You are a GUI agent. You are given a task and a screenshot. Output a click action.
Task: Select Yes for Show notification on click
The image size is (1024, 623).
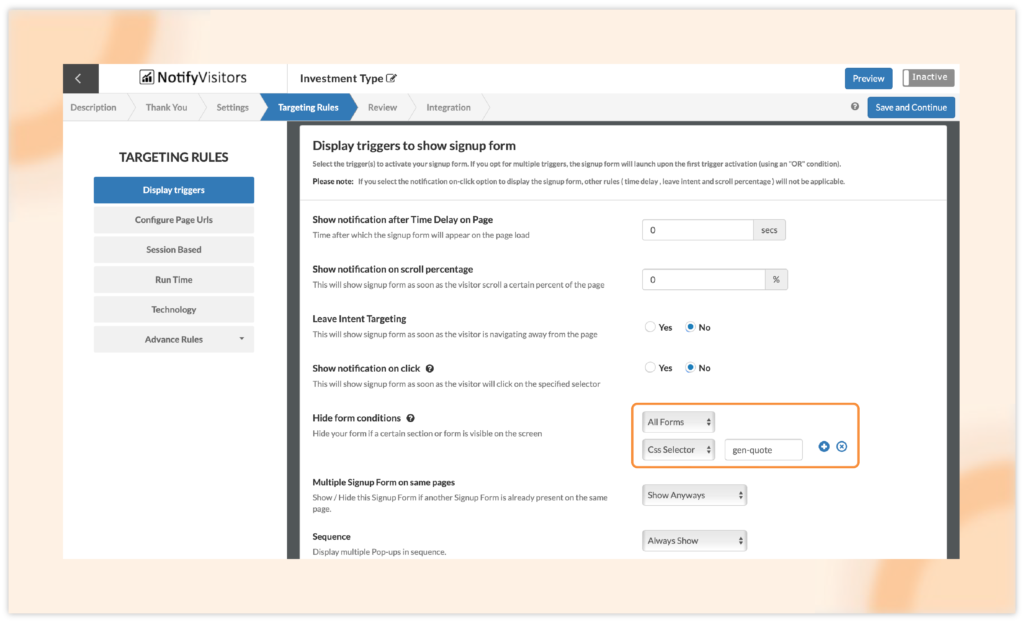(650, 367)
